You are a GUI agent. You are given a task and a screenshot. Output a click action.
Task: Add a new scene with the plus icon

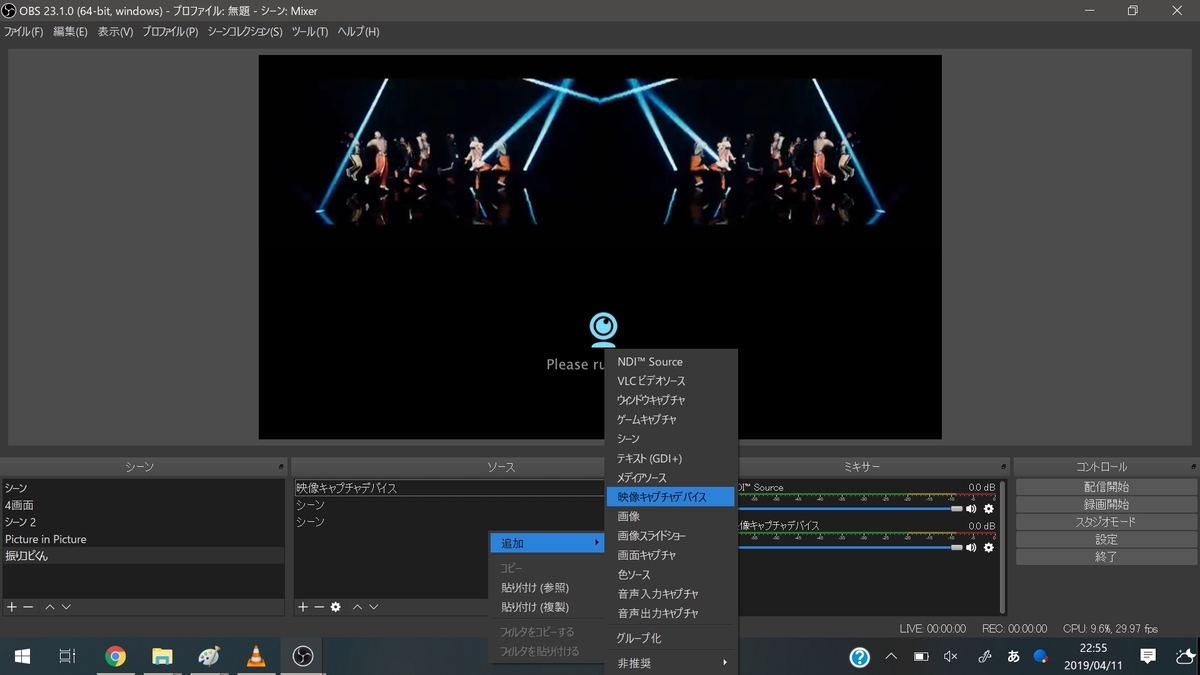pyautogui.click(x=12, y=607)
